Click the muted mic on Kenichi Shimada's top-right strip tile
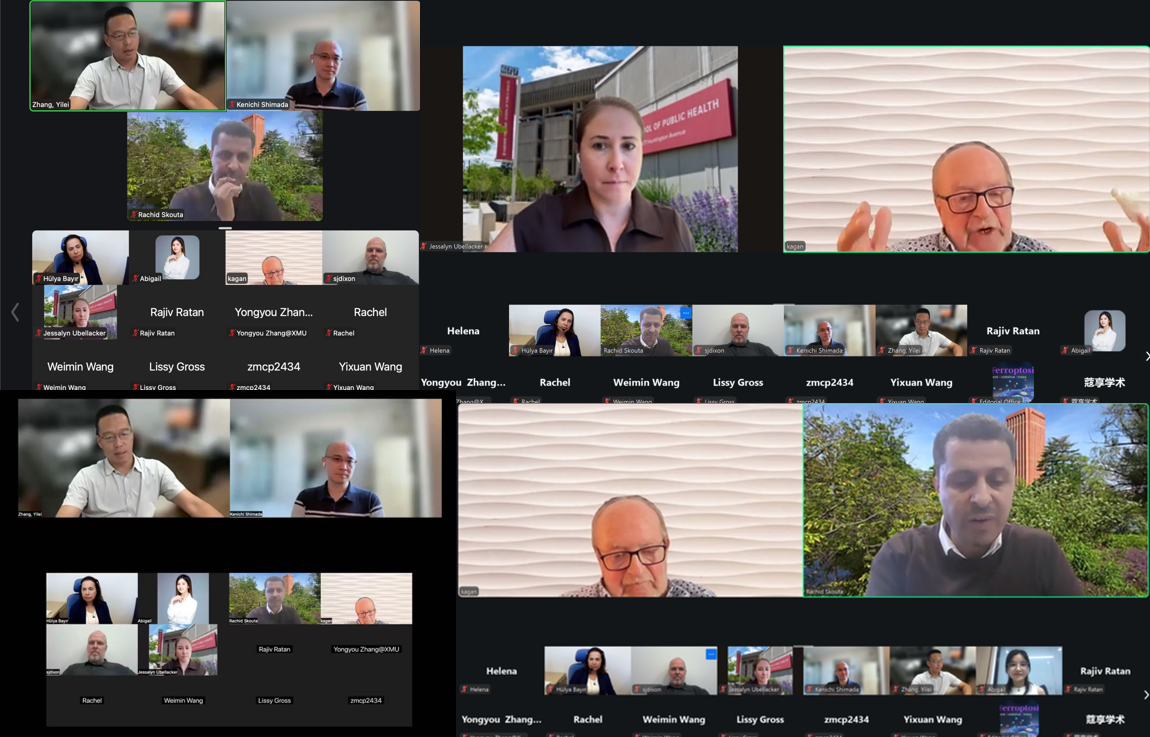This screenshot has height=737, width=1150. pyautogui.click(x=791, y=351)
